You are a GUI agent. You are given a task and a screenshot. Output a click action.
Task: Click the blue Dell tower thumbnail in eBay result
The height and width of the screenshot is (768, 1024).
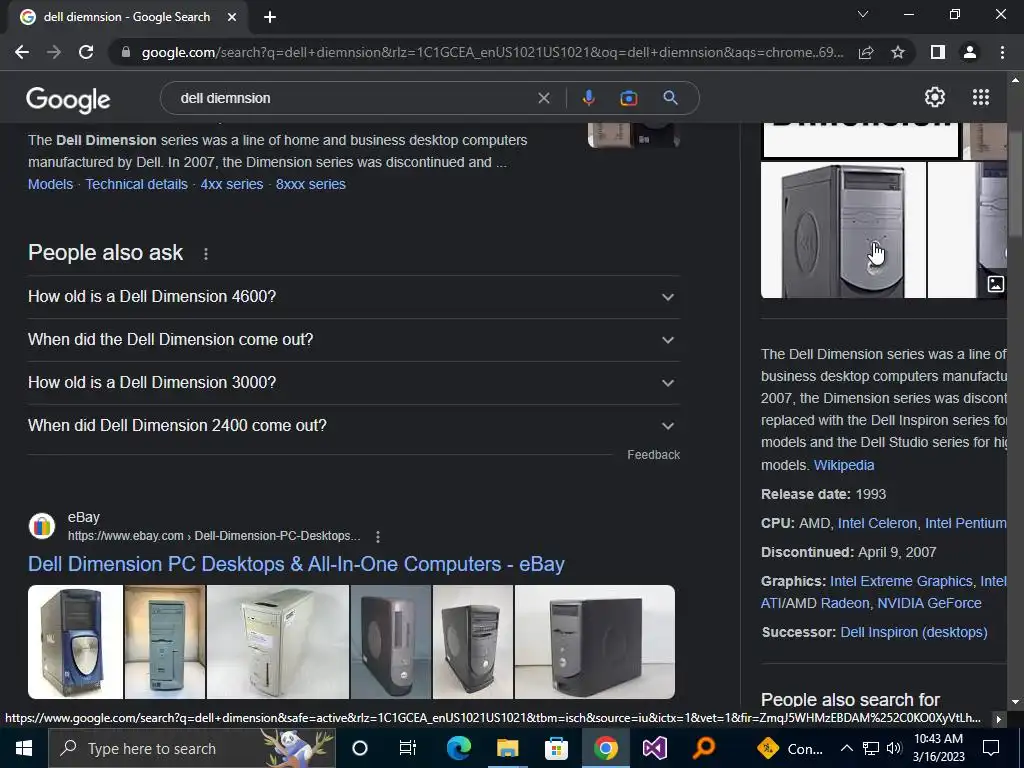tap(75, 642)
